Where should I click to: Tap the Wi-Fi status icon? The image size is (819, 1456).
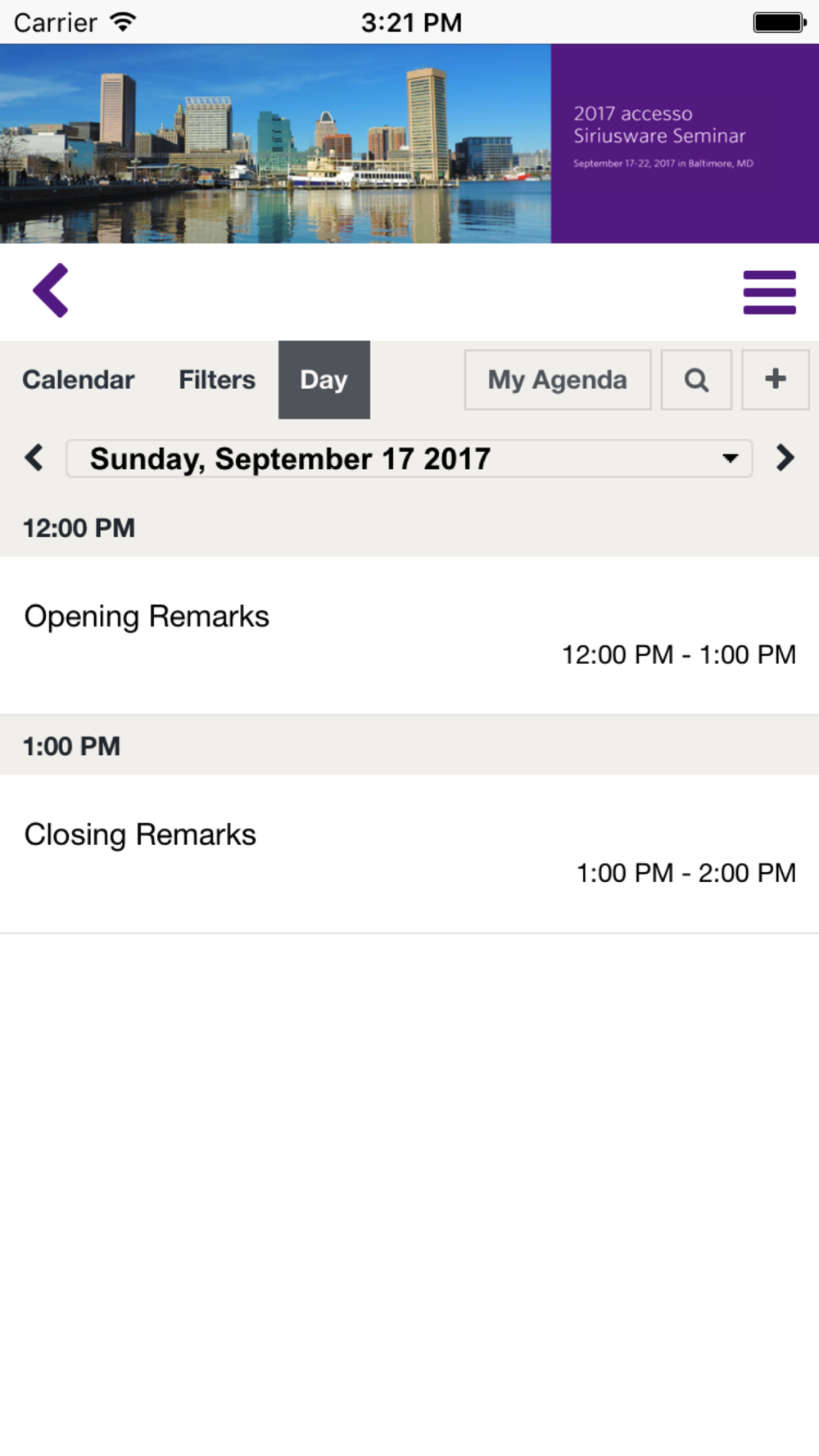pos(123,22)
